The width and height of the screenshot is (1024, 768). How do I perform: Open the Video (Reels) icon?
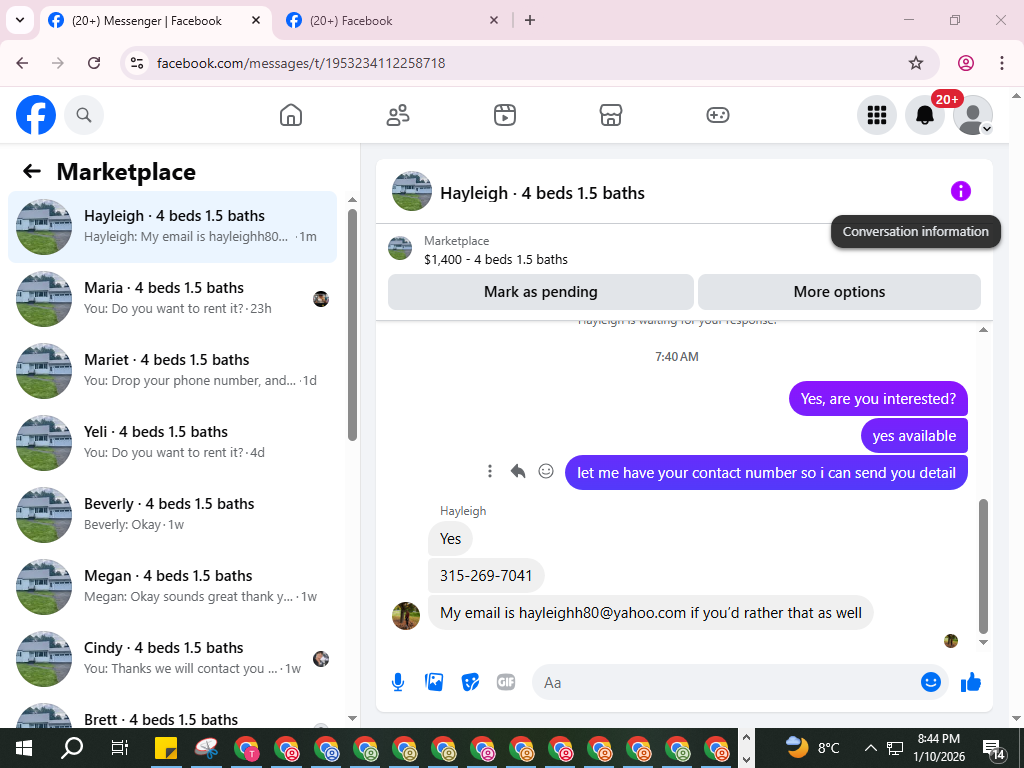pos(504,115)
